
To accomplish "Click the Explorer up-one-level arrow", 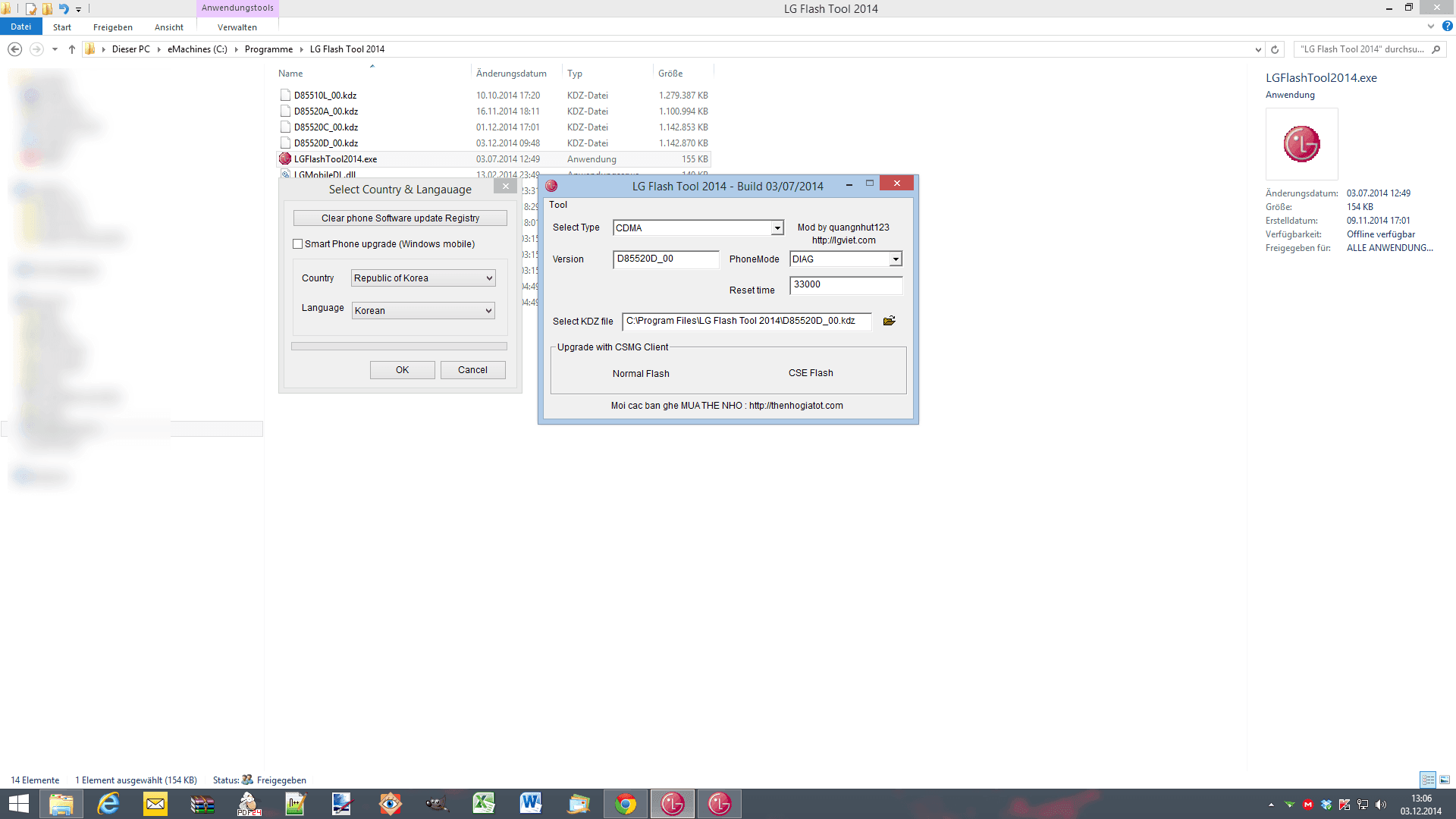I will click(x=72, y=49).
